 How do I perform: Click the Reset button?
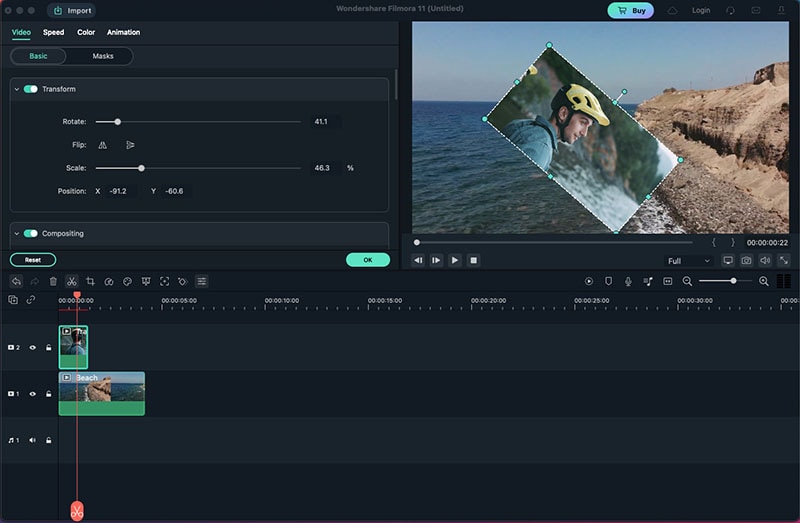(33, 260)
